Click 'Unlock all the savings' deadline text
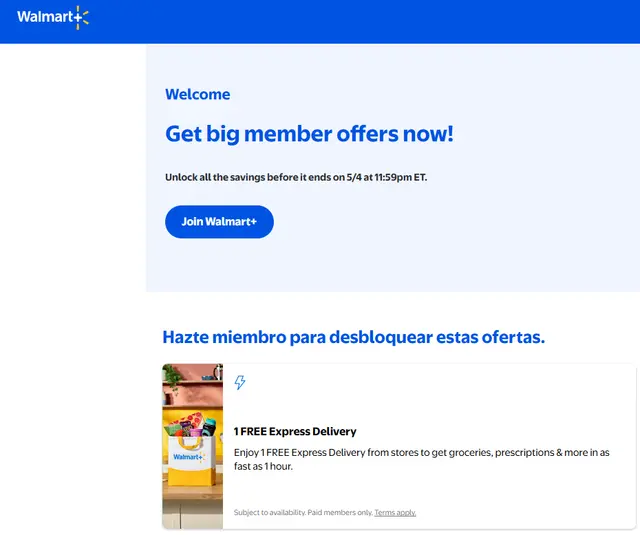640x535 pixels. [x=296, y=177]
